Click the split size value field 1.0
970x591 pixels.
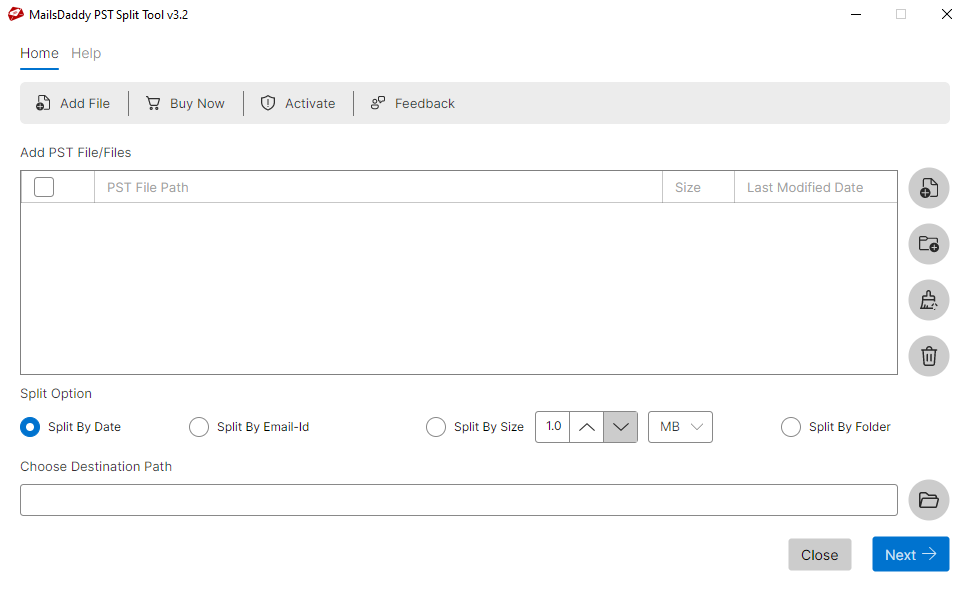coord(552,427)
